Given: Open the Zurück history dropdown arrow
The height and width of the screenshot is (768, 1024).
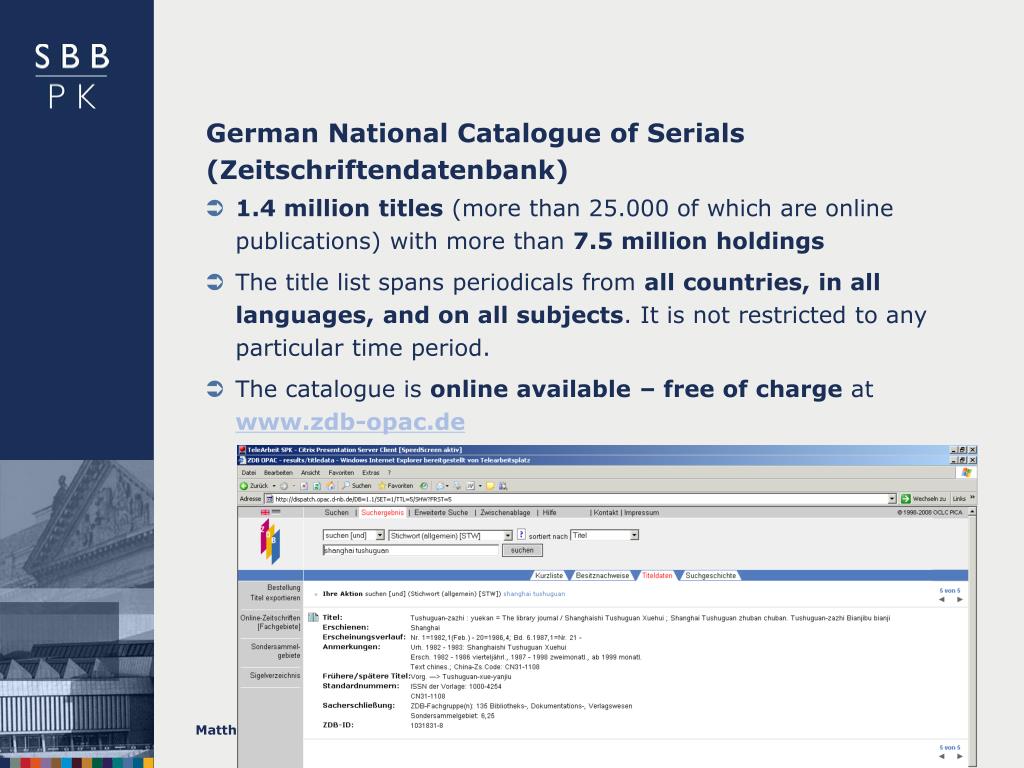Looking at the screenshot, I should tap(274, 486).
